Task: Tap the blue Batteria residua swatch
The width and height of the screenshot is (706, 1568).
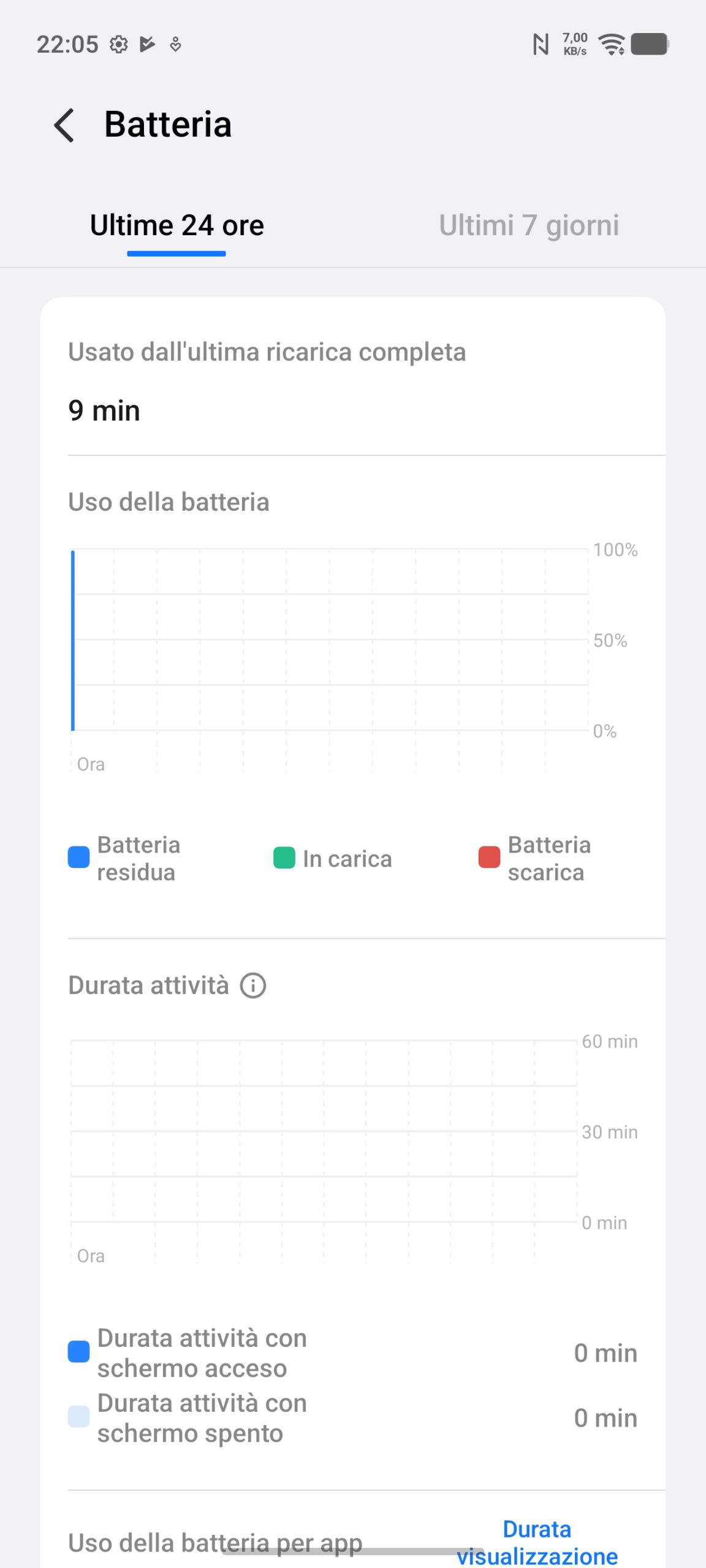Action: (x=78, y=858)
